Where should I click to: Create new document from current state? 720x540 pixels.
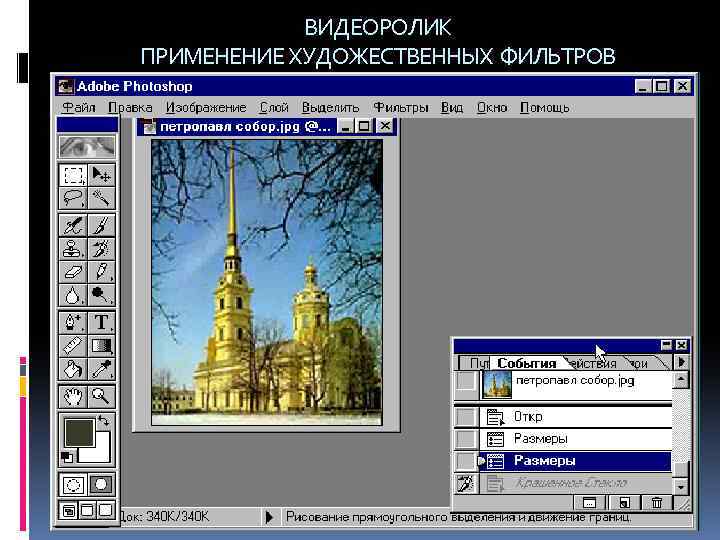[x=589, y=503]
